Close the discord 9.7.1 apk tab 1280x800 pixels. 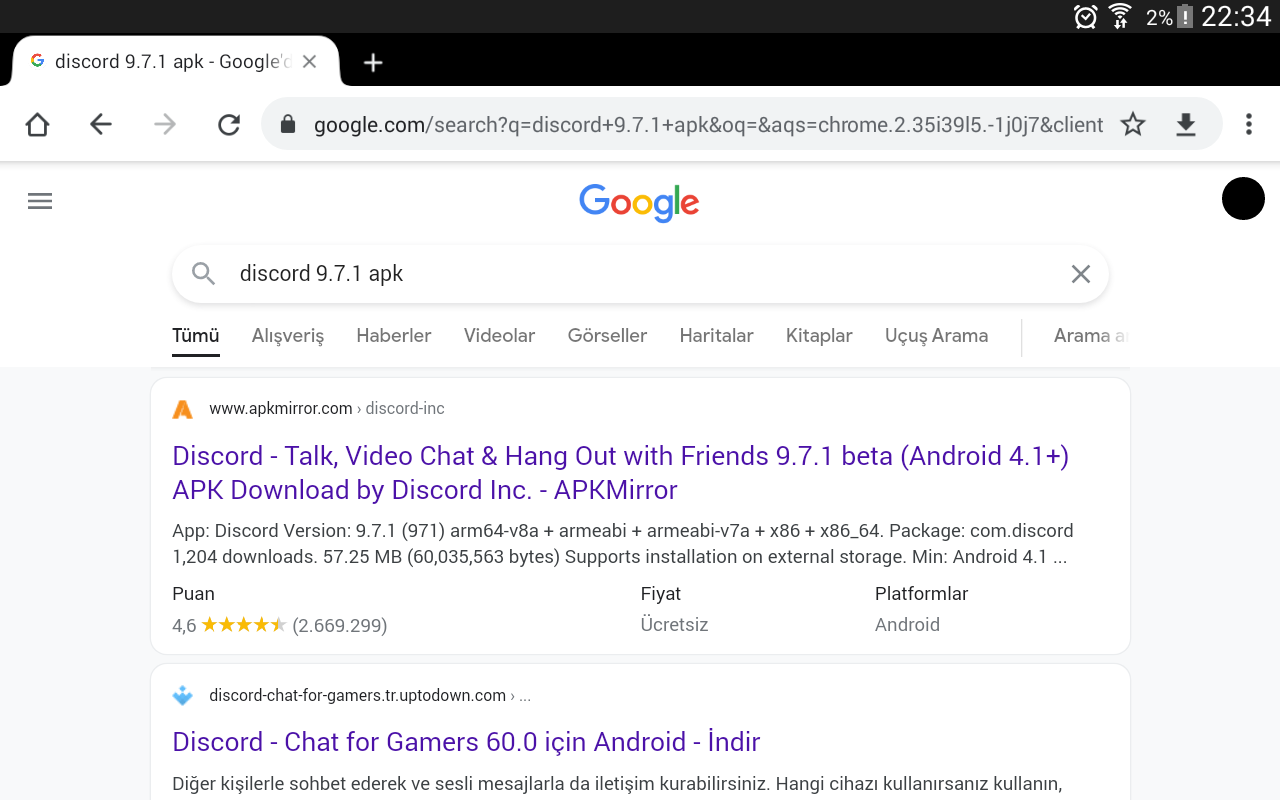click(x=309, y=62)
